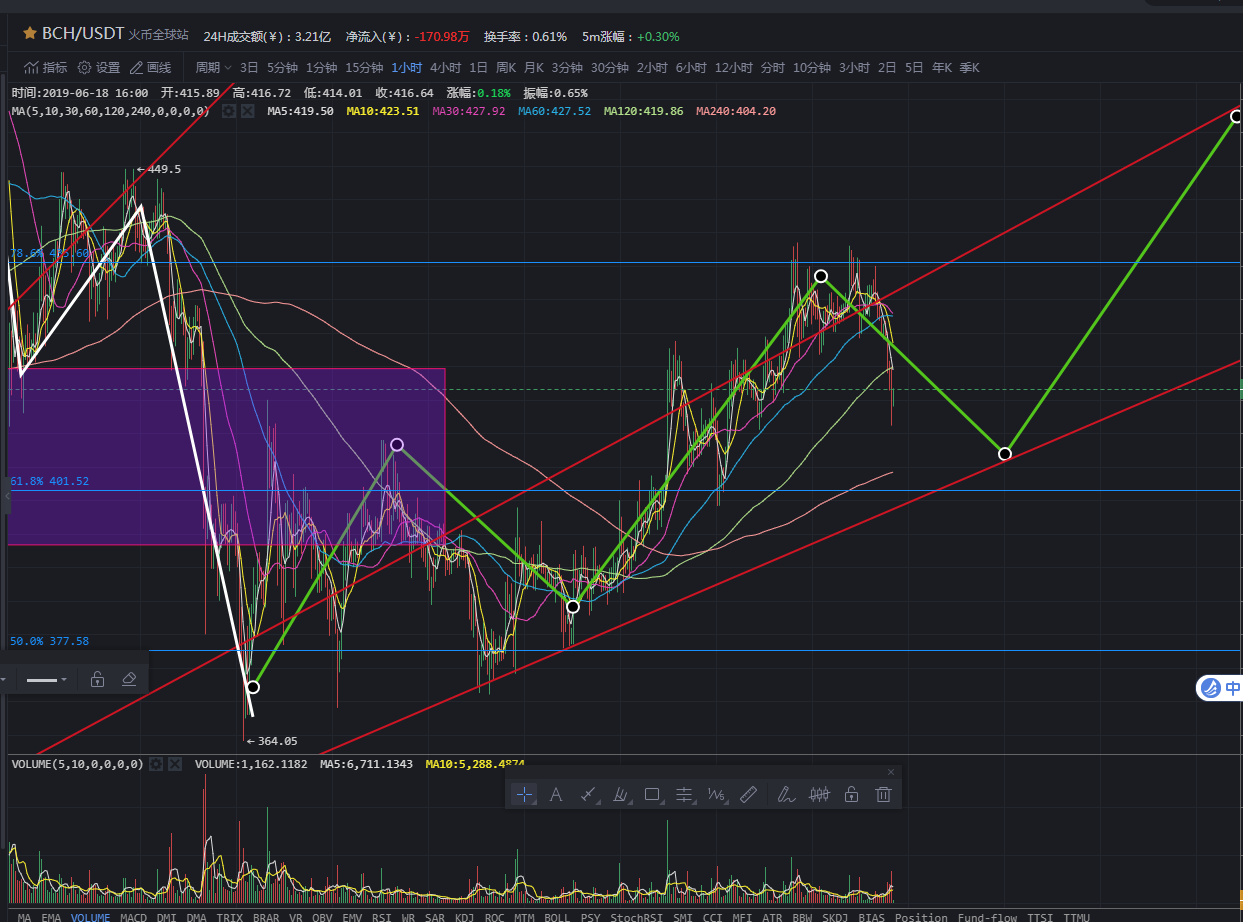Screen dimensions: 1243x922
Task: Open chart 设置 settings
Action: [99, 68]
